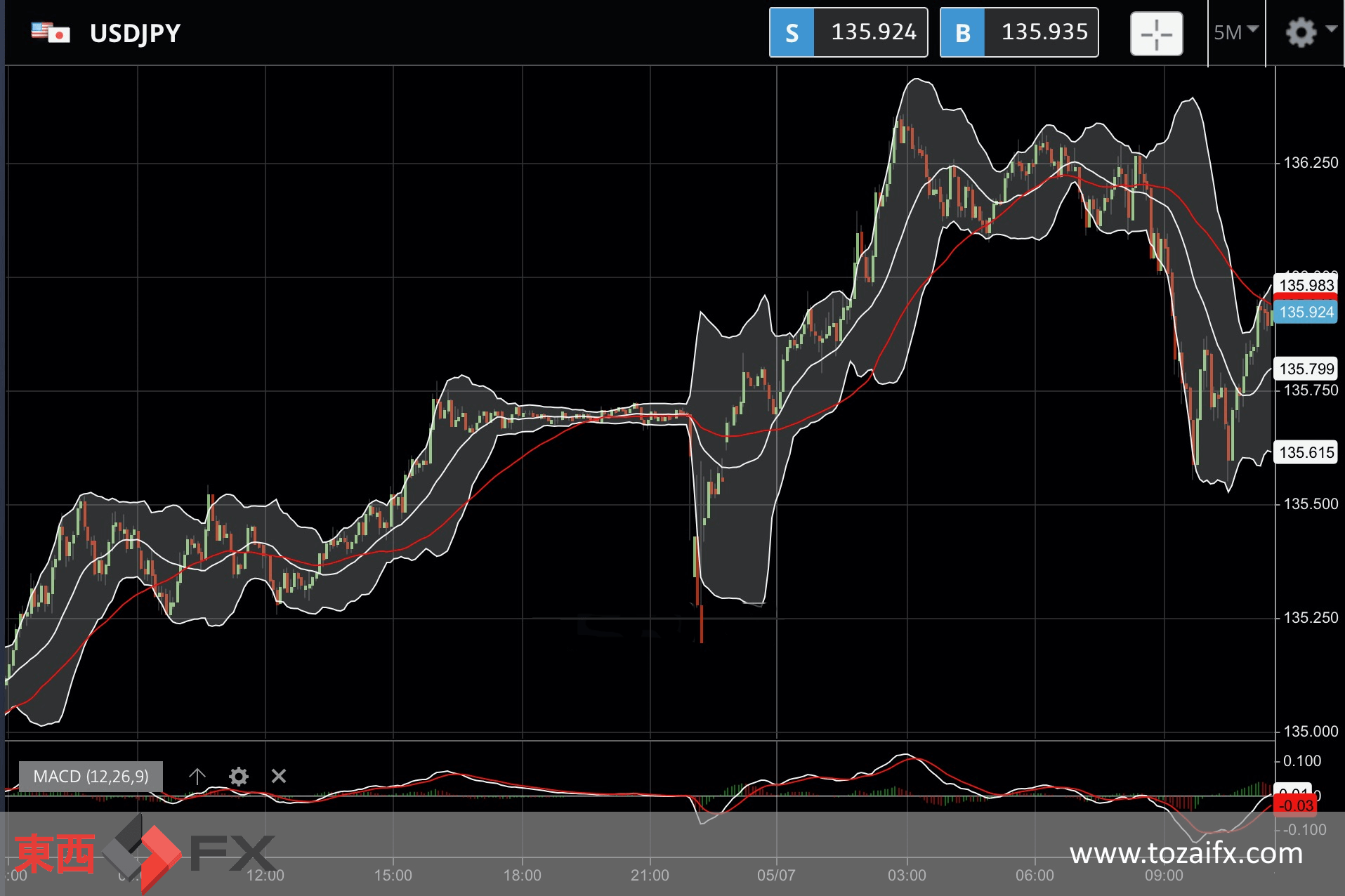The height and width of the screenshot is (896, 1345).
Task: Click the 135.983 upper band price label
Action: tap(1306, 285)
